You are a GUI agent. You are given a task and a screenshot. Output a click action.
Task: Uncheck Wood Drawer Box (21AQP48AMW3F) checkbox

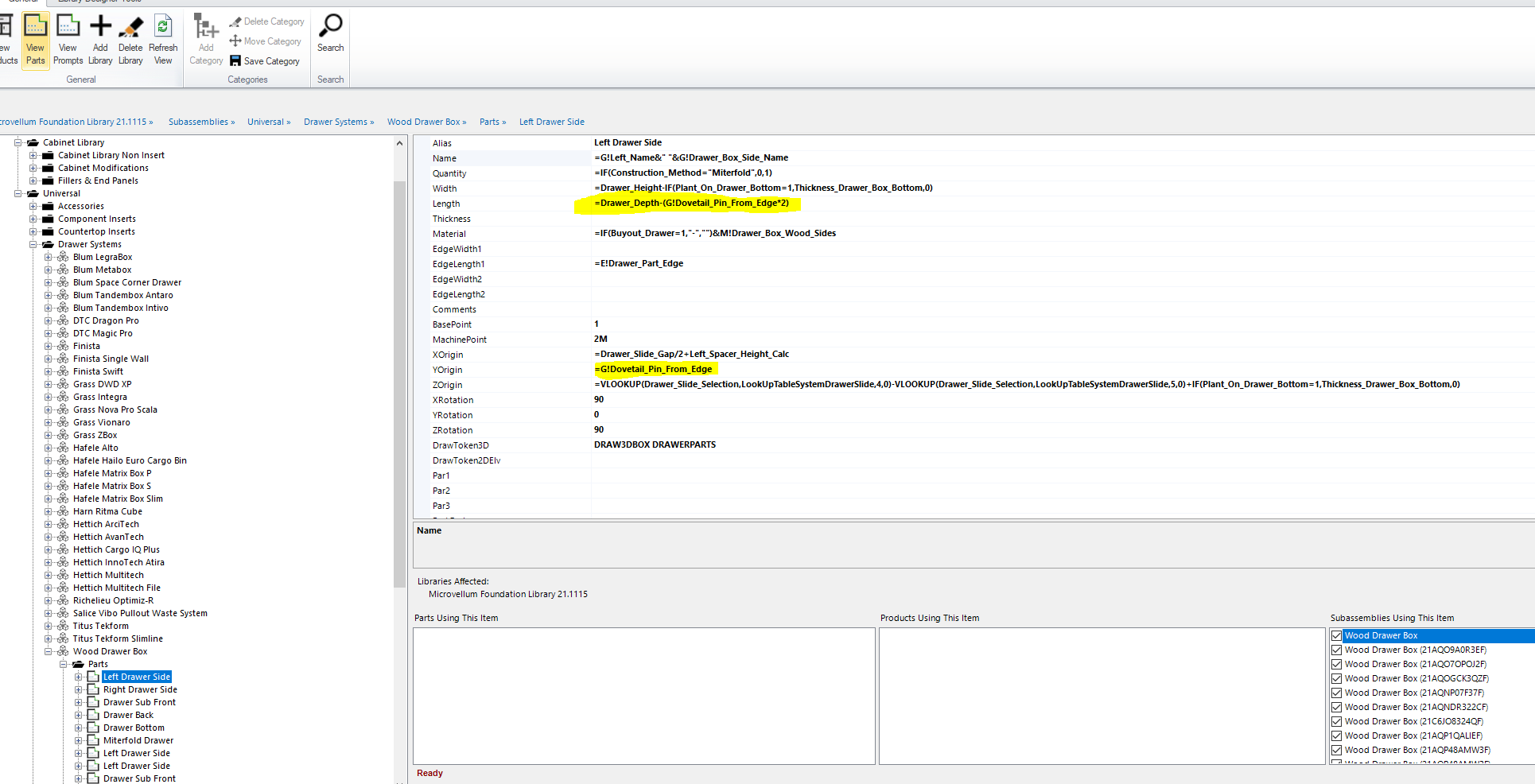1337,751
